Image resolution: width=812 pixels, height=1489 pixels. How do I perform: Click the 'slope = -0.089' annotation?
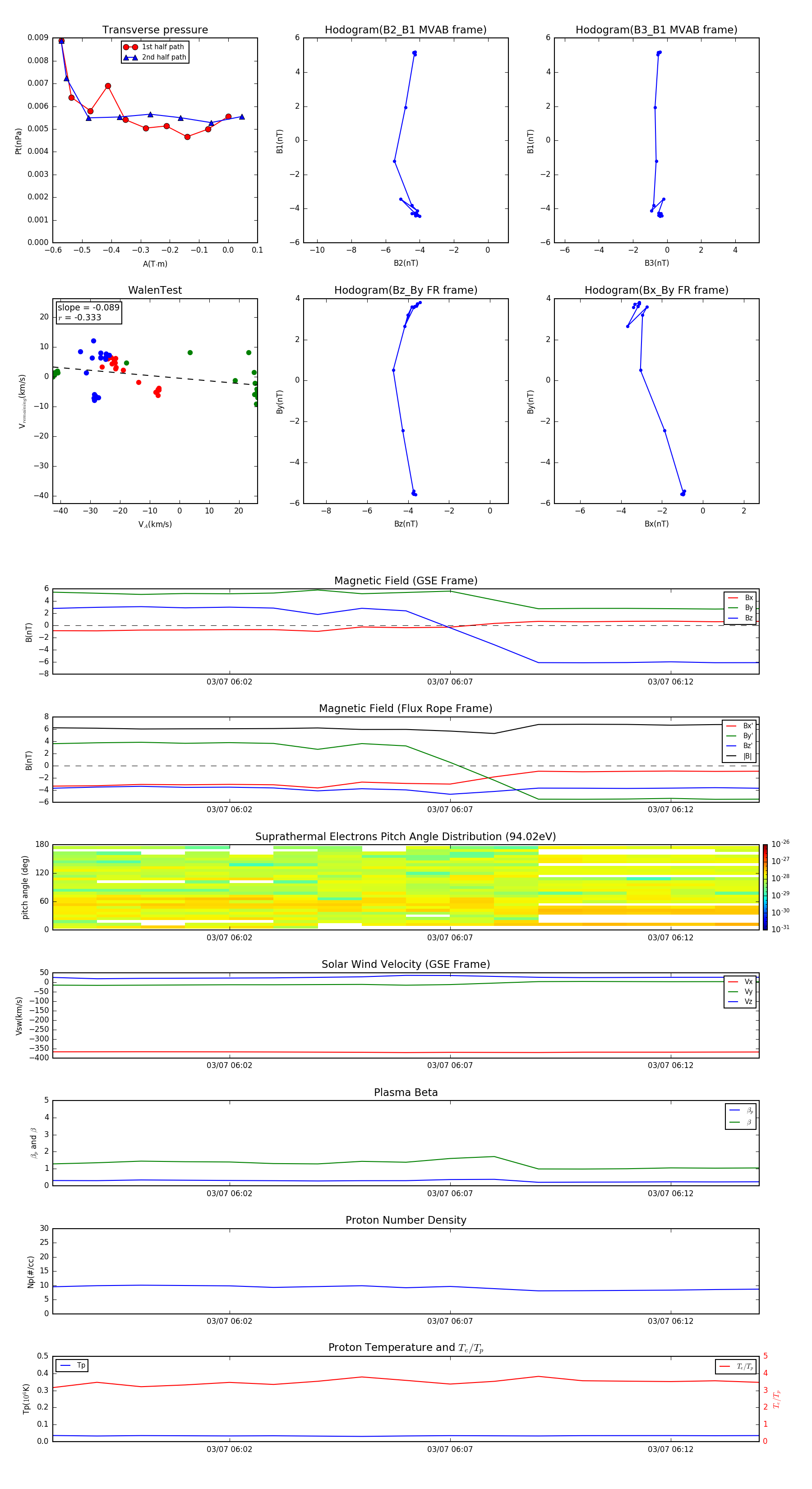click(x=88, y=308)
